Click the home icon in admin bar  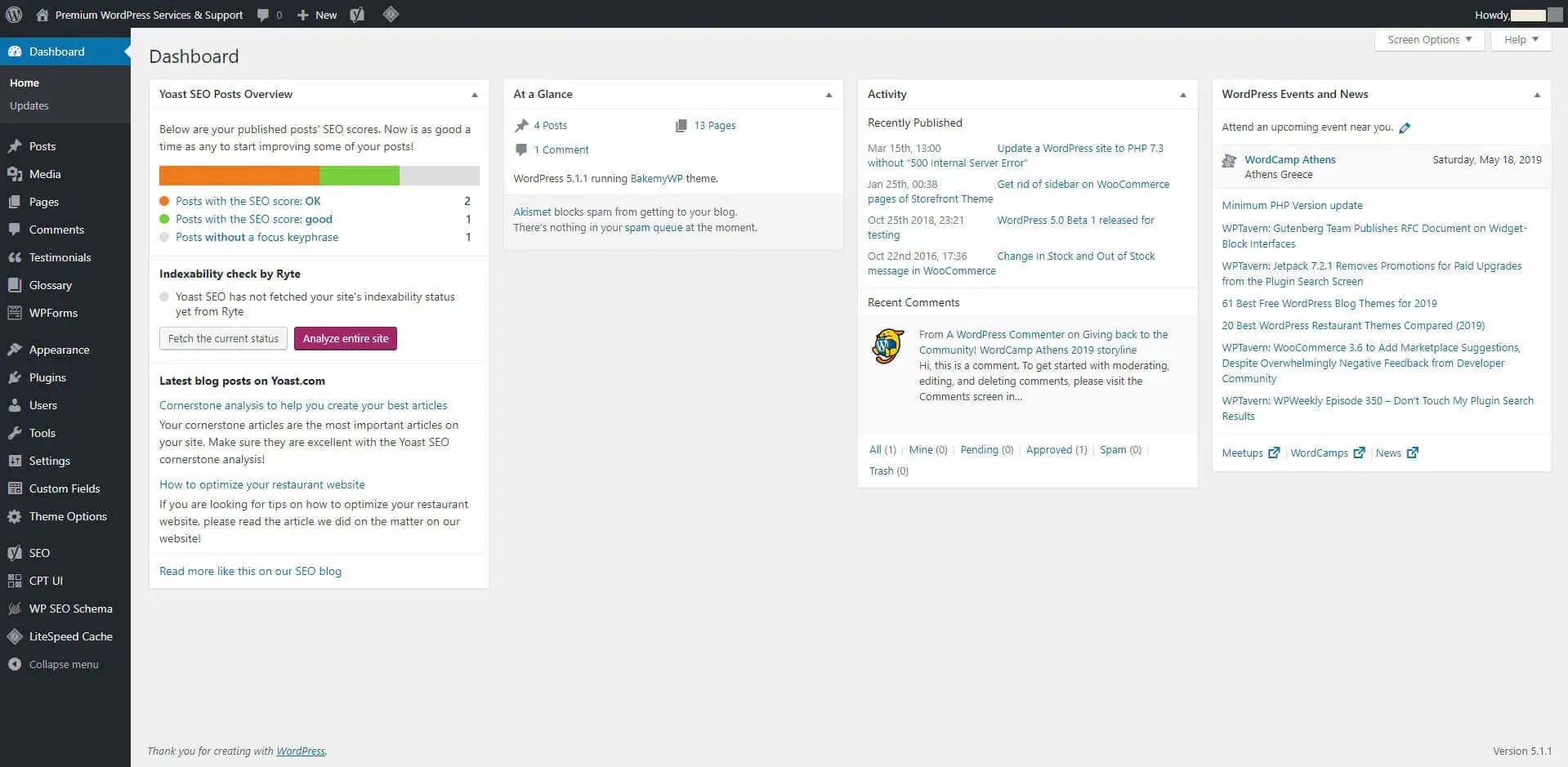[x=42, y=15]
